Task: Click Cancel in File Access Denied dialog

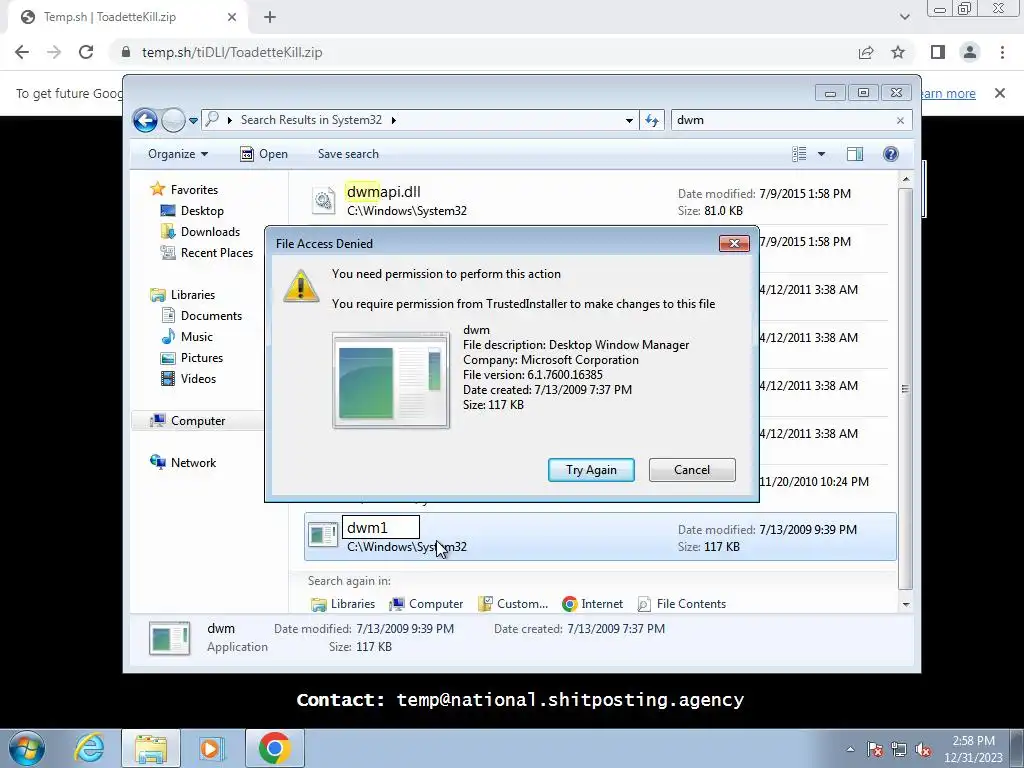Action: click(692, 470)
